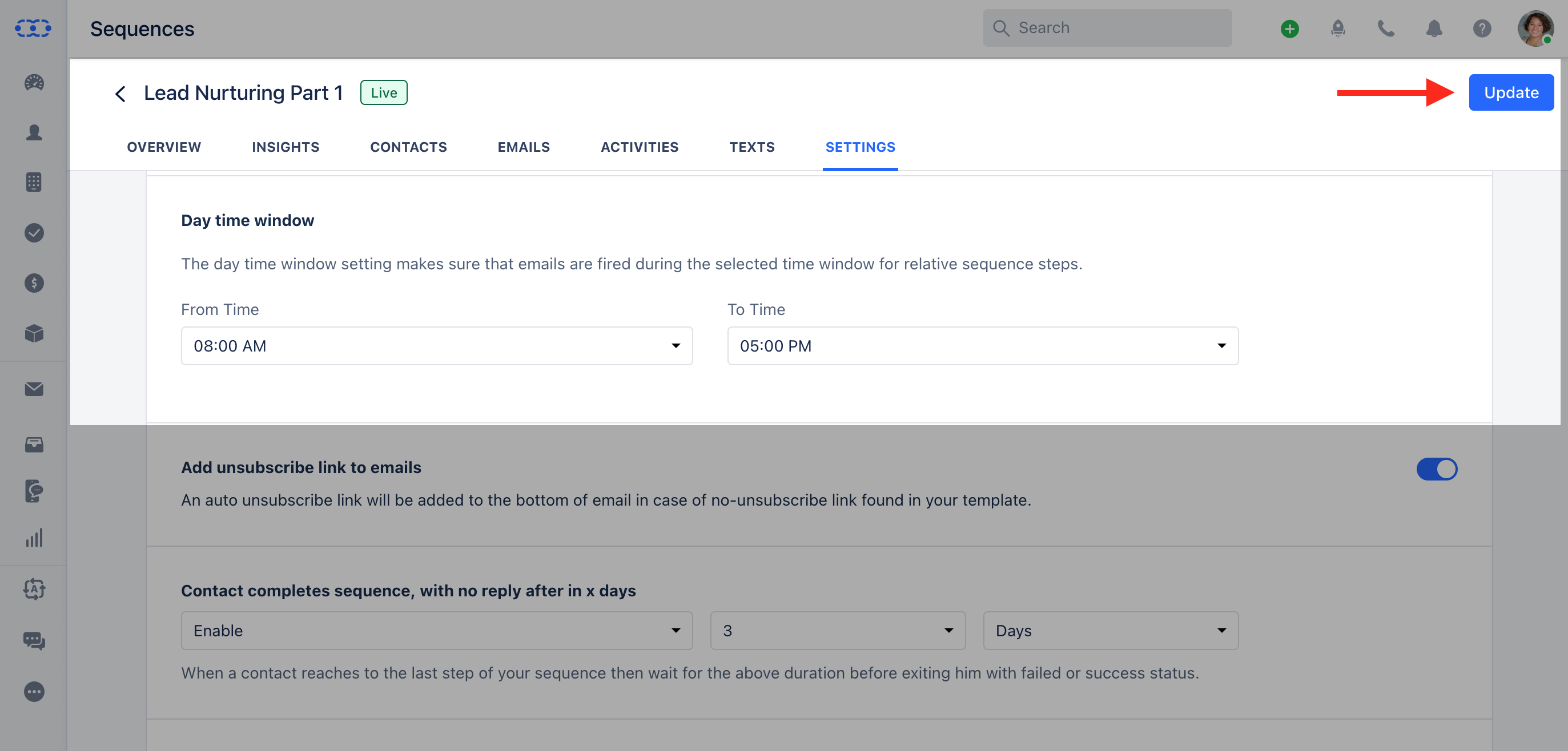
Task: Open the user profile avatar
Action: coord(1535,29)
